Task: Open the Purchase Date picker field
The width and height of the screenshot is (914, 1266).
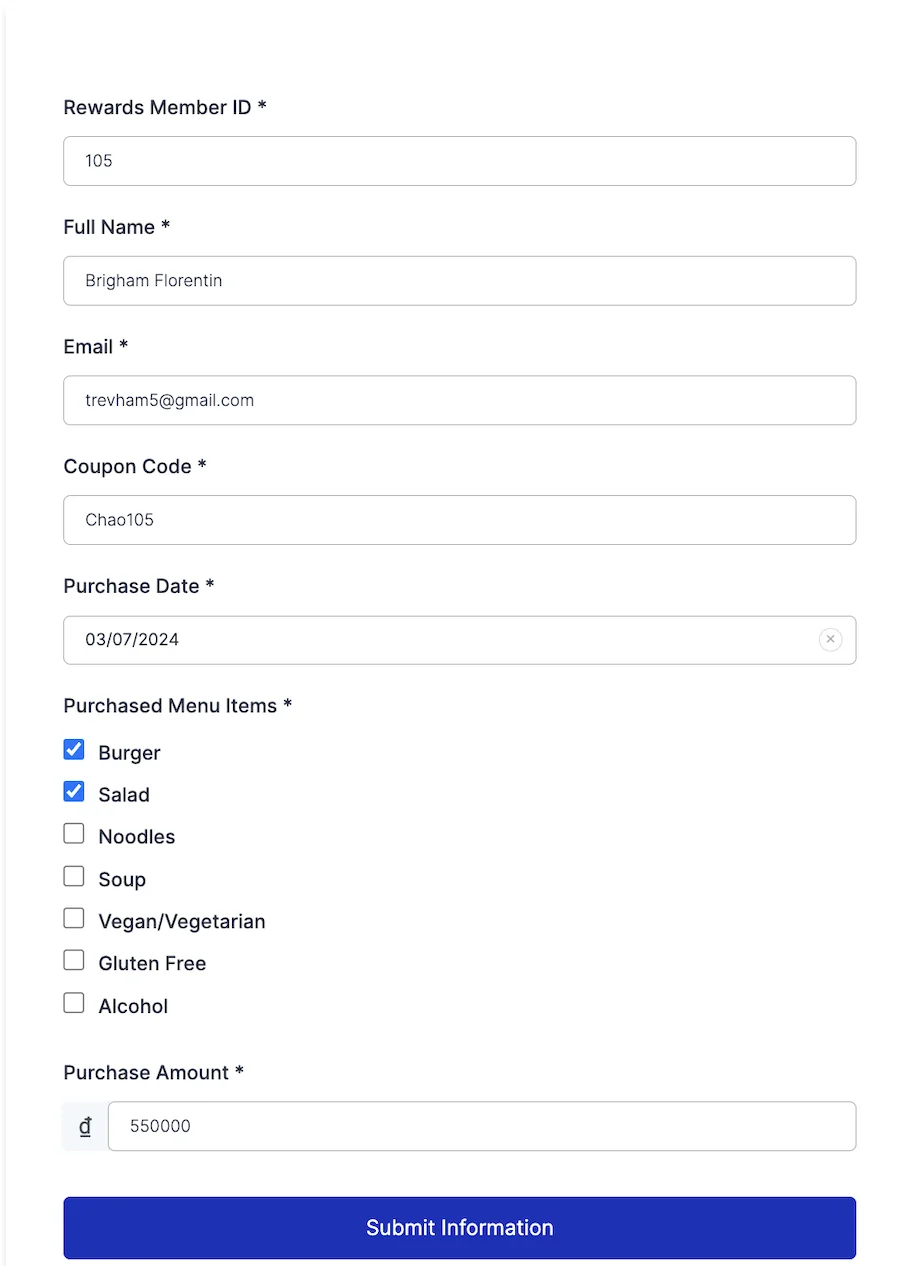Action: pos(440,640)
